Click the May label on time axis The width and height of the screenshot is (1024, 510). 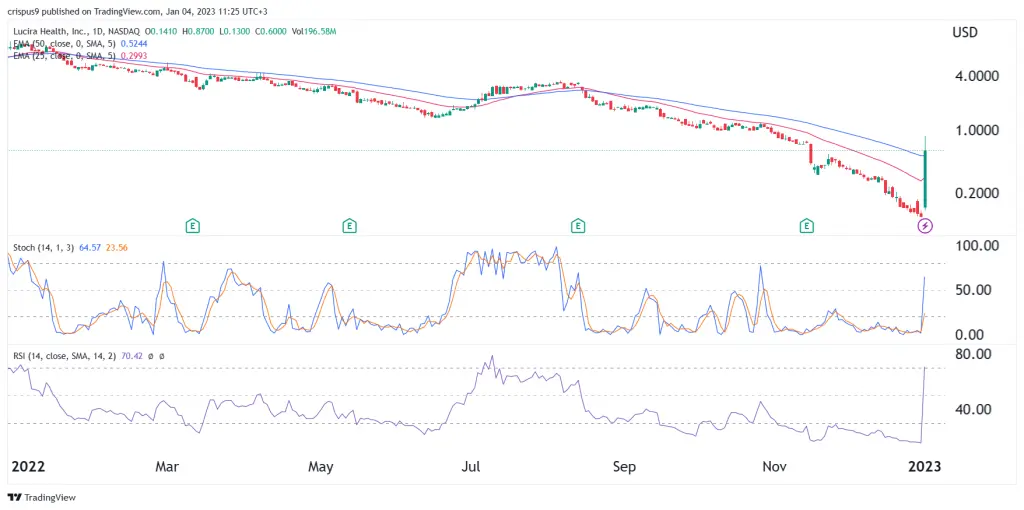tap(320, 468)
